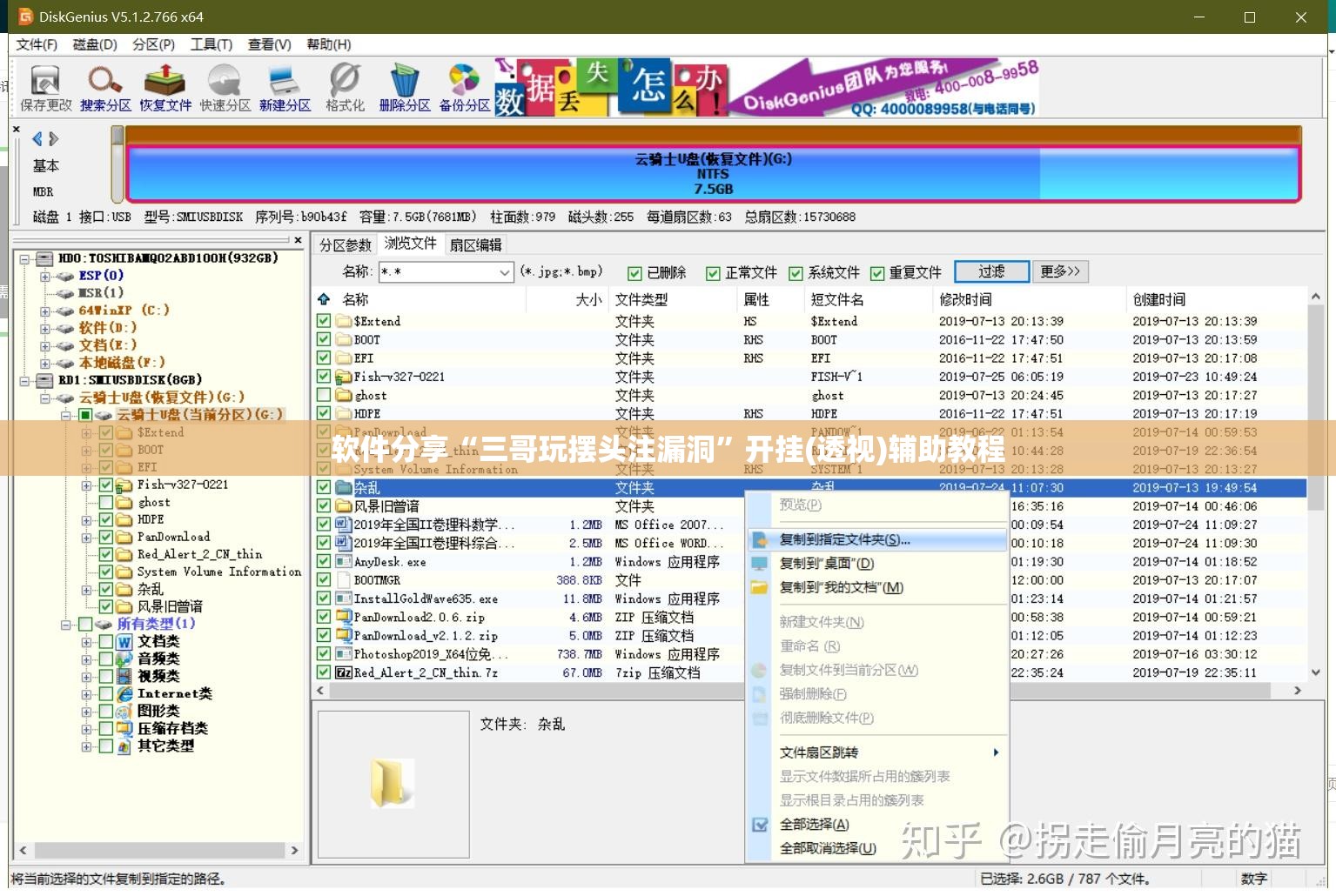This screenshot has height=896, width=1336.
Task: Toggle the 已删除 filter checkbox
Action: [x=634, y=273]
